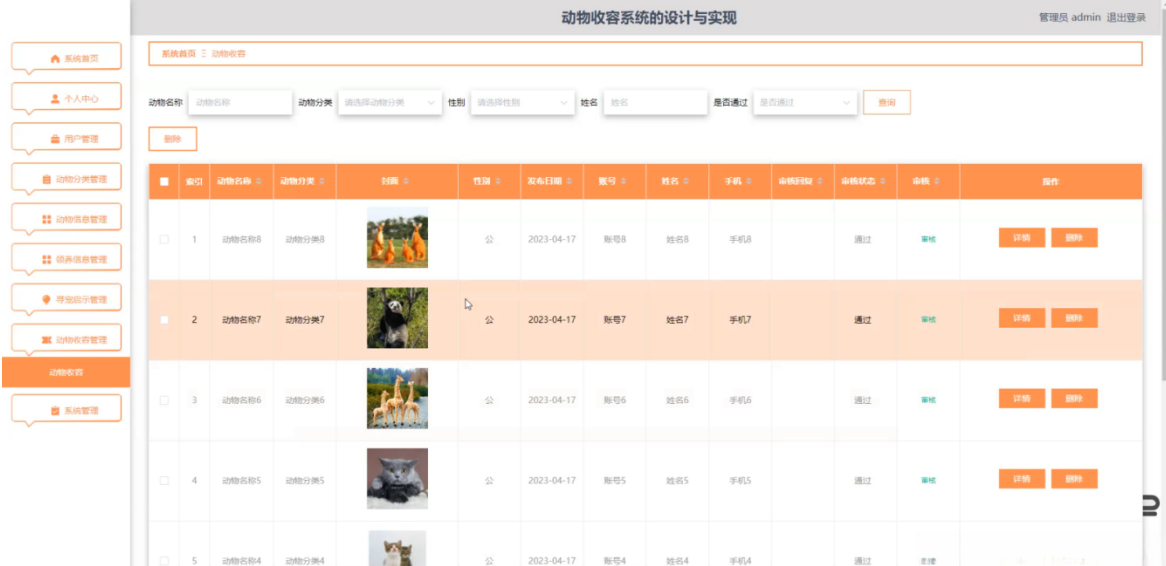Click 系统首页 in the breadcrumb

178,54
